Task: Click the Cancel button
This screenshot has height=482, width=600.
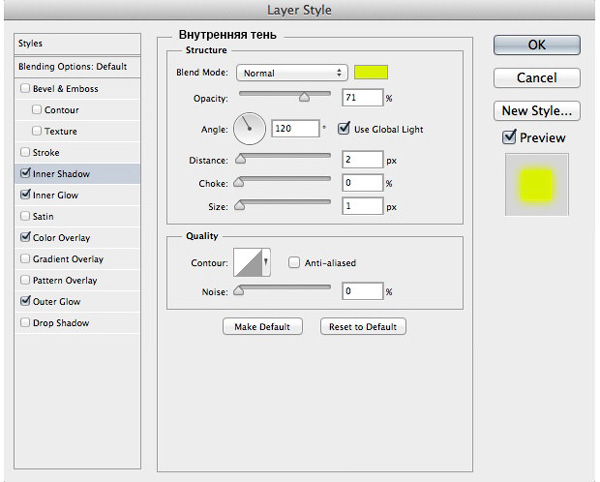Action: pos(536,78)
